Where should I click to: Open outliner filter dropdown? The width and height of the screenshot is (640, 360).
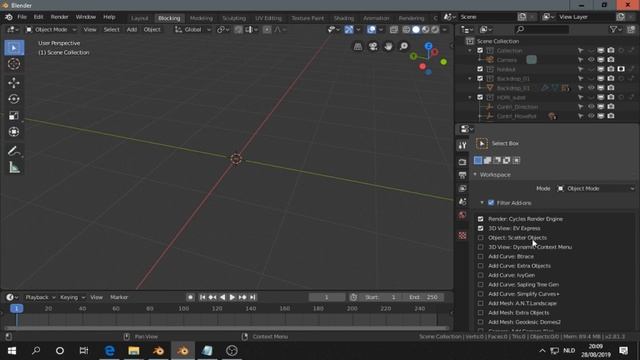click(x=615, y=29)
